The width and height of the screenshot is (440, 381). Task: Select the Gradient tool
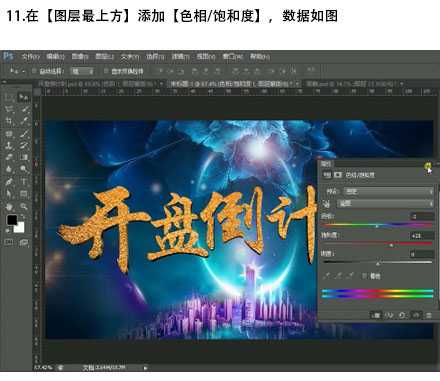pyautogui.click(x=24, y=157)
